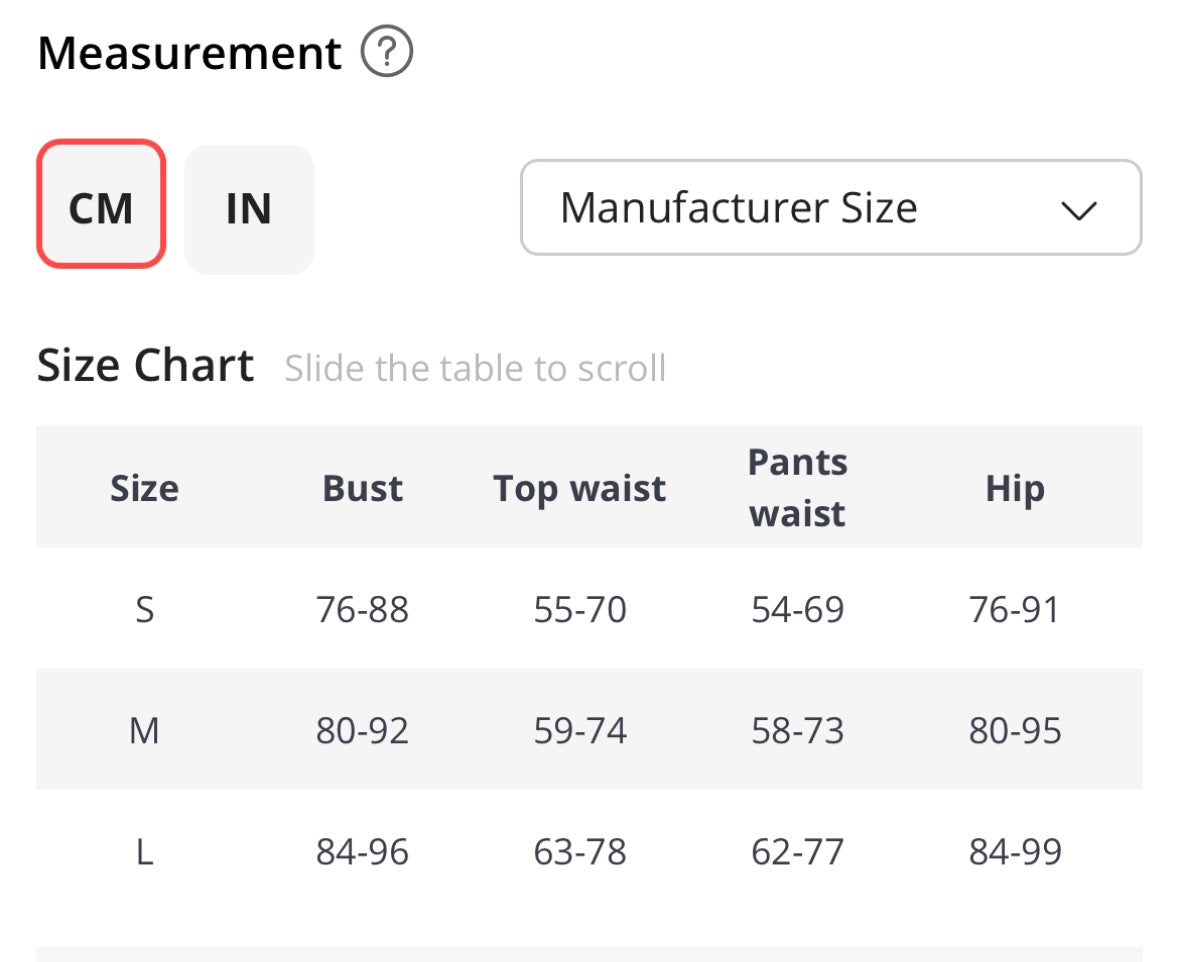Screen dimensions: 1179x962
Task: Click the Bust column header
Action: click(x=362, y=488)
